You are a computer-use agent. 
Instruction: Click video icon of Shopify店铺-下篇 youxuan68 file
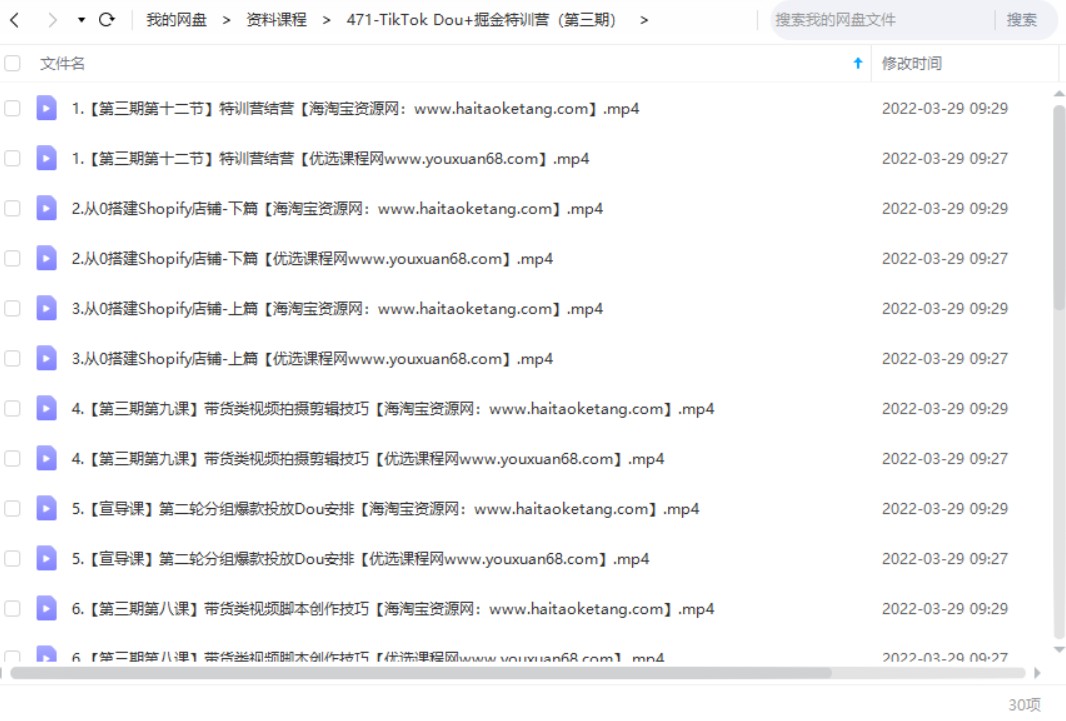[x=46, y=258]
